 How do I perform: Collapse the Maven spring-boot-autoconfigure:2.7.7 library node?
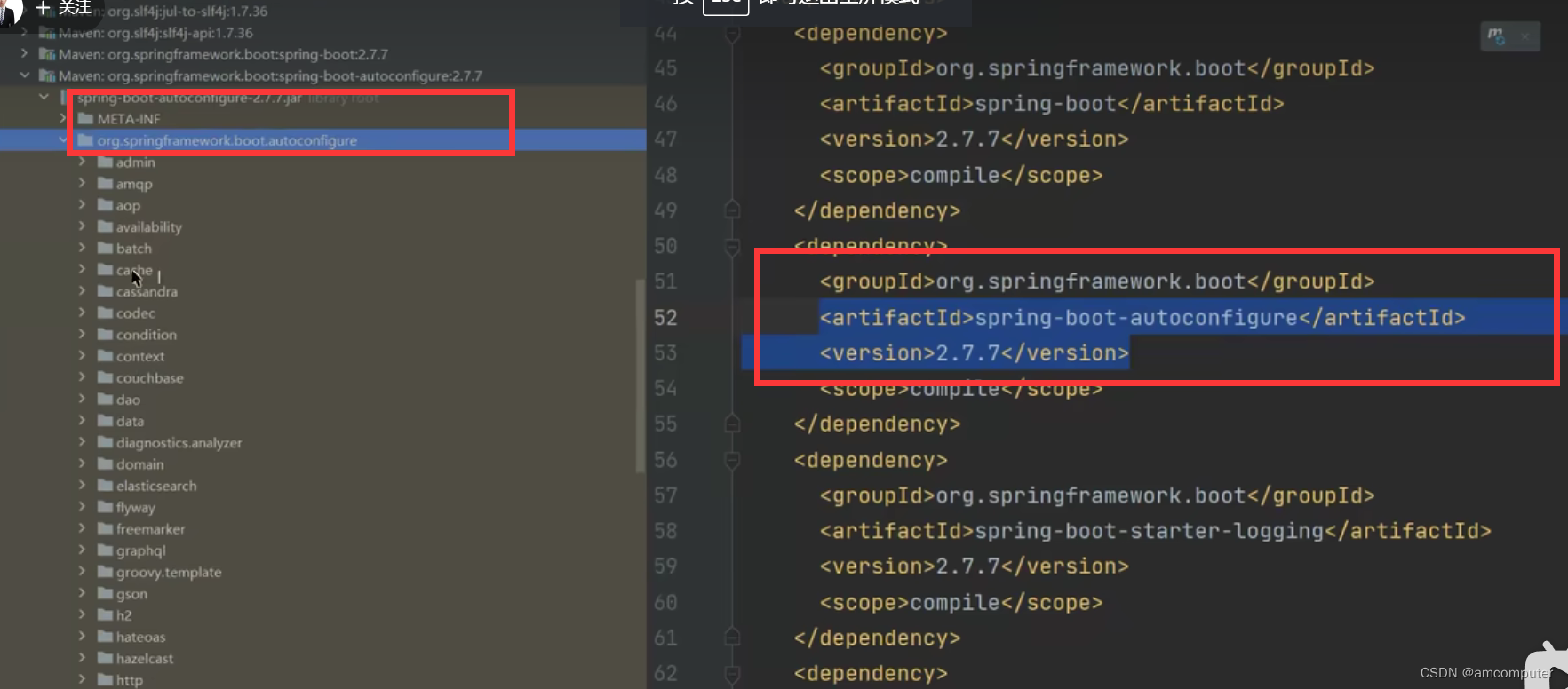pos(24,76)
